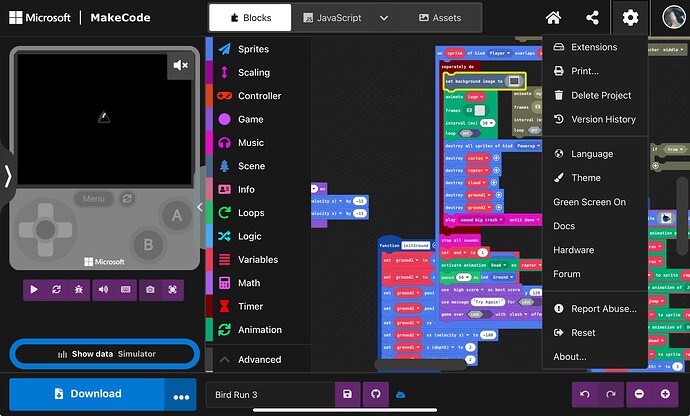The image size is (690, 416).
Task: Undo the last change
Action: (x=585, y=394)
